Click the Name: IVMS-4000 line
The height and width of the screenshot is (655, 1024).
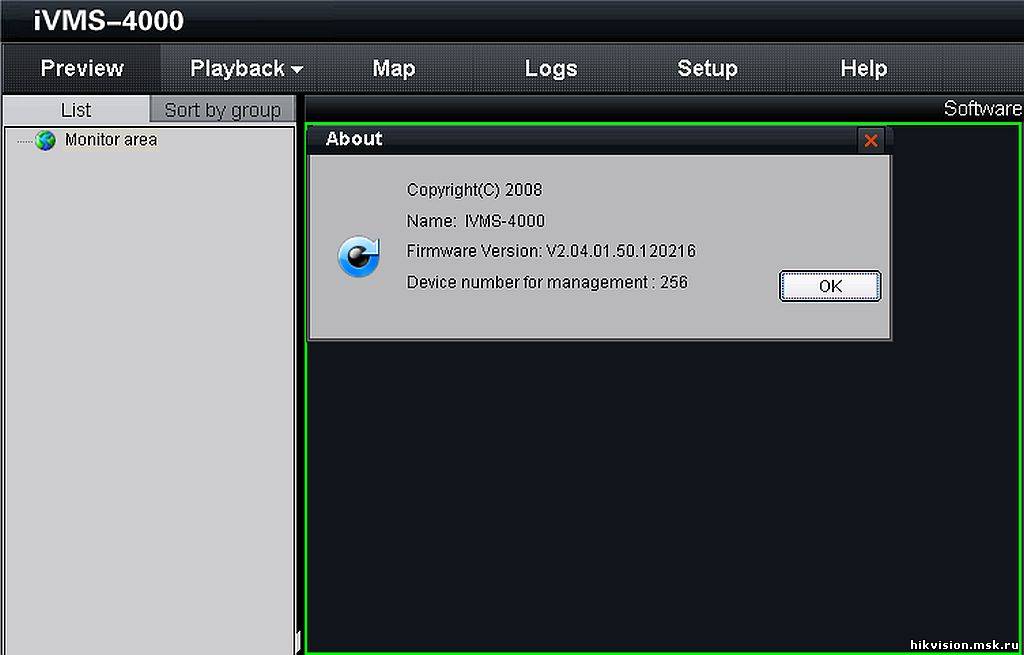pyautogui.click(x=475, y=221)
